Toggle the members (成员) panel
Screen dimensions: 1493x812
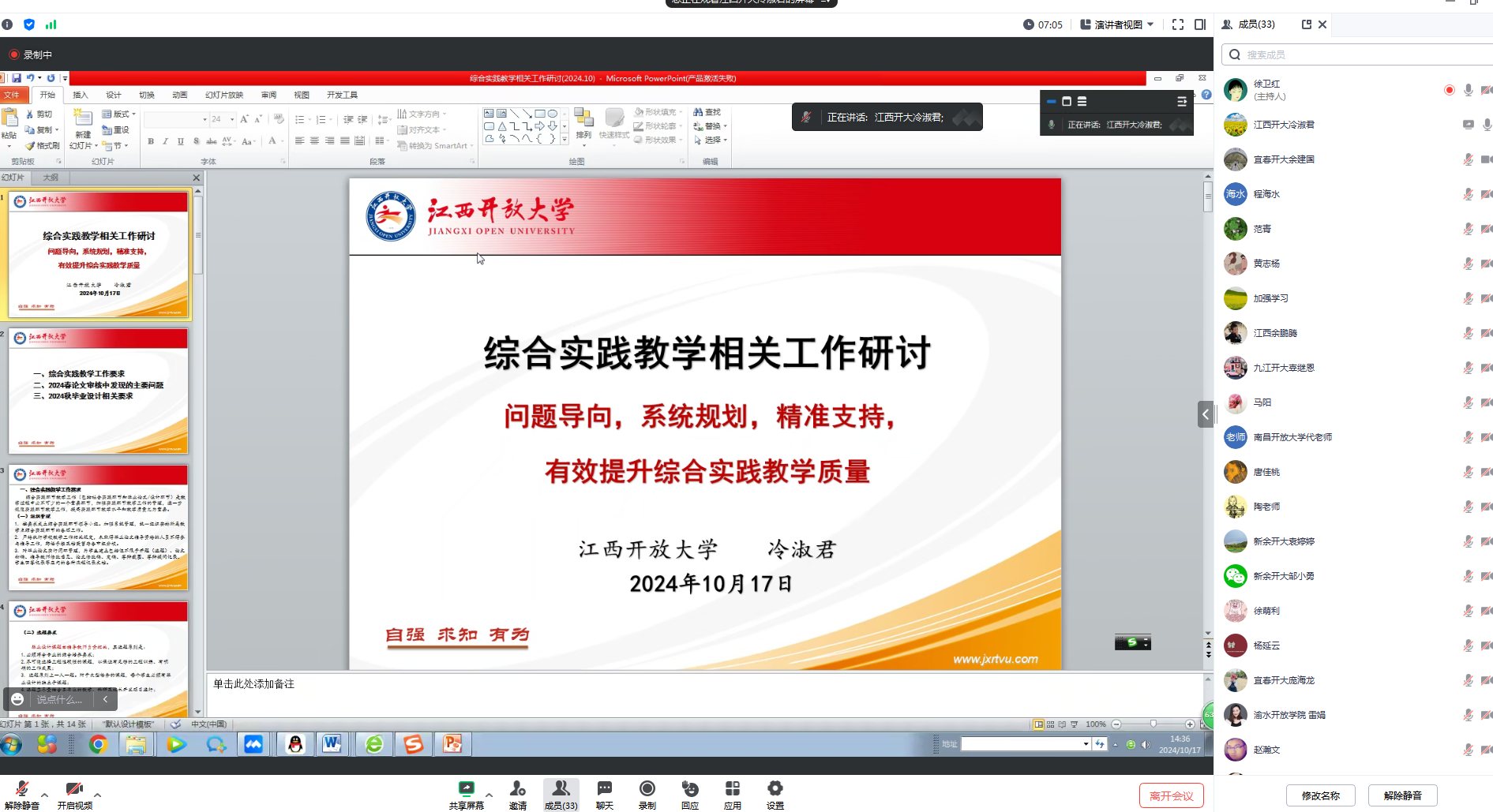(x=561, y=793)
